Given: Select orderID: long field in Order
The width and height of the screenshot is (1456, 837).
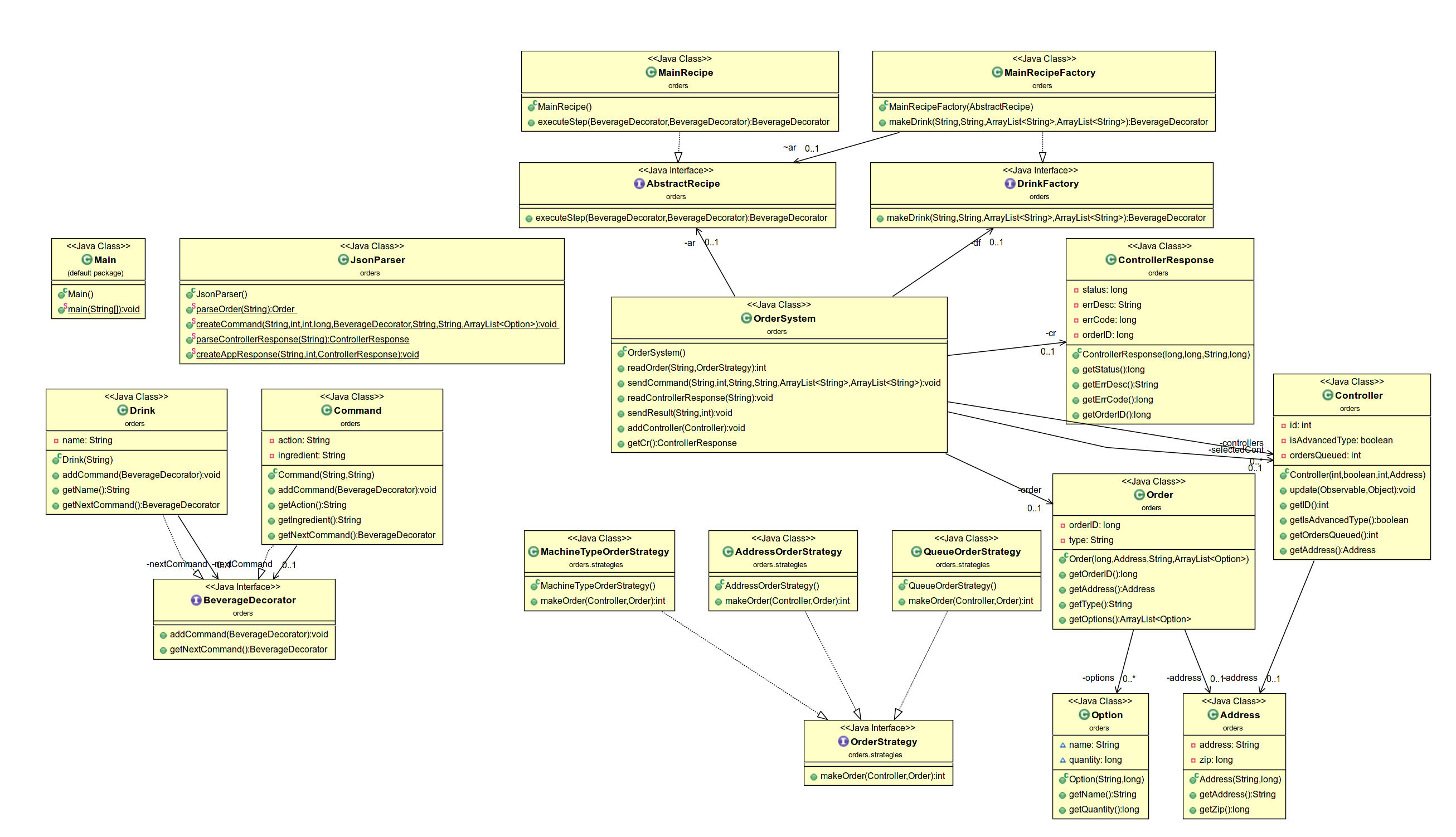Looking at the screenshot, I should (x=1095, y=525).
